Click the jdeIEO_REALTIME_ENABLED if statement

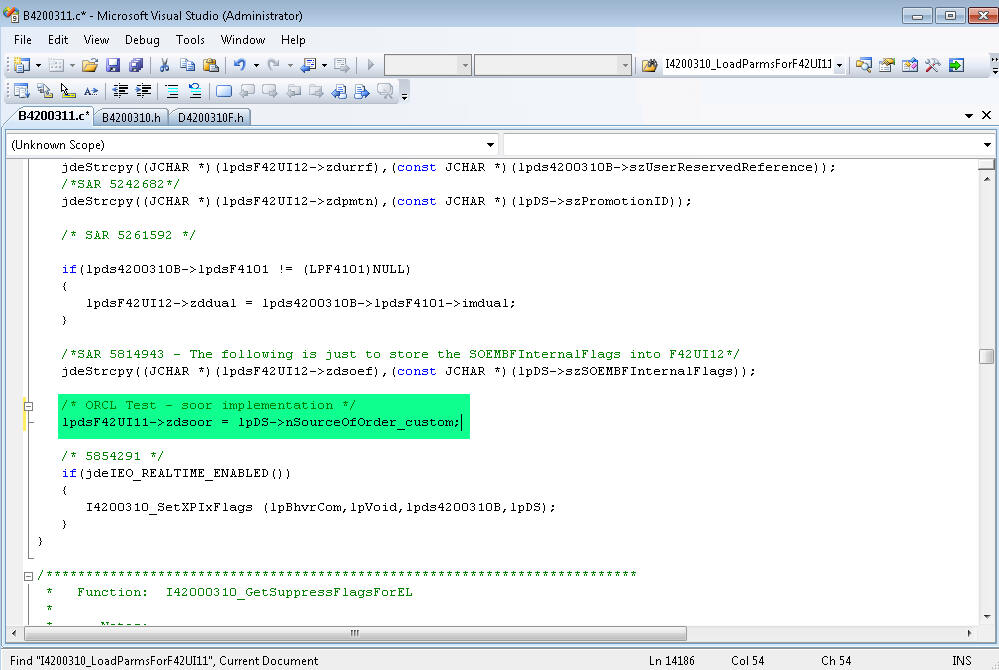pyautogui.click(x=176, y=473)
